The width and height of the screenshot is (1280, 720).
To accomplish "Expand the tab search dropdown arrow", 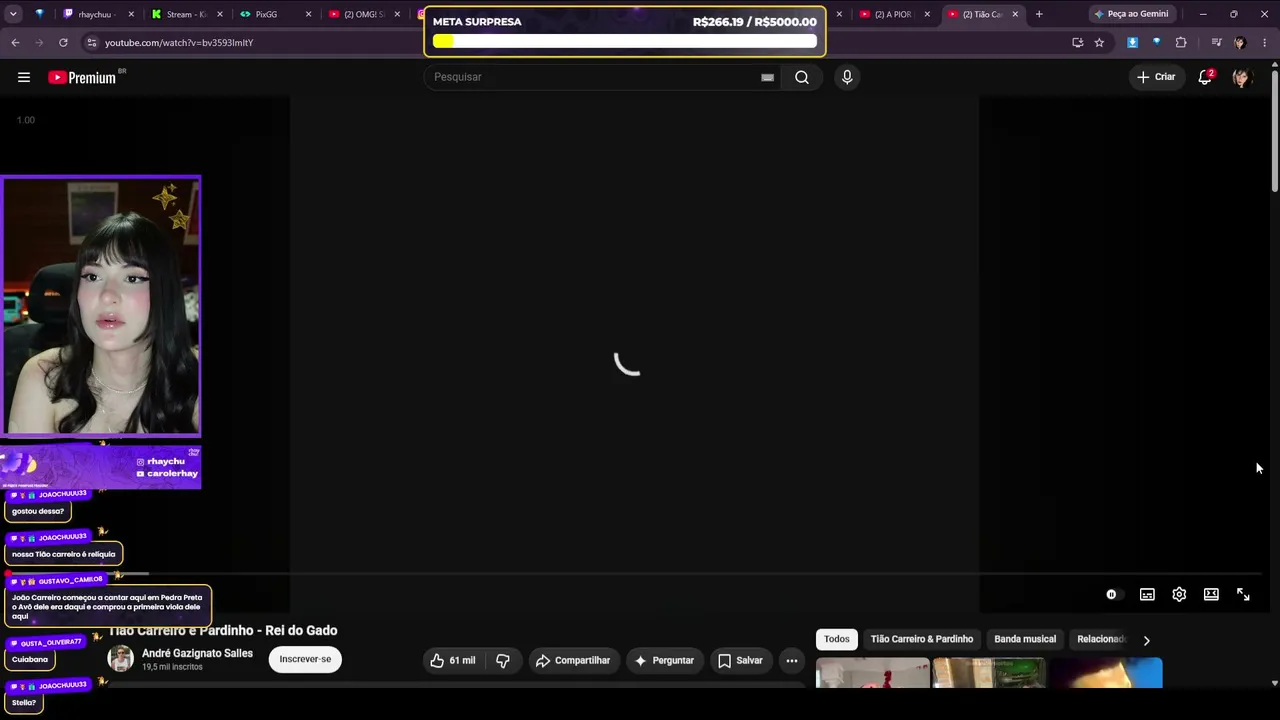I will tap(15, 14).
